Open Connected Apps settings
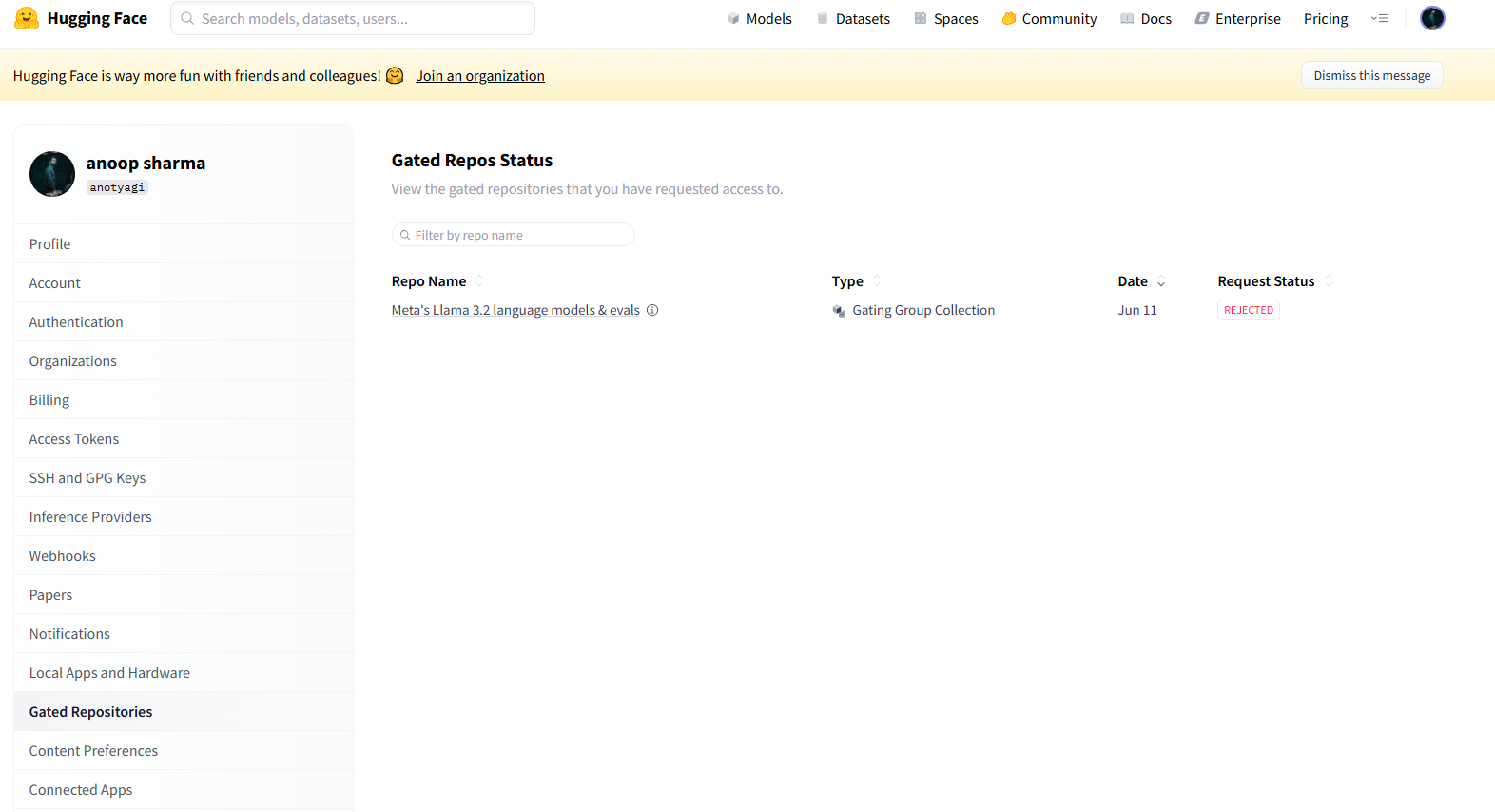This screenshot has width=1495, height=812. [x=184, y=790]
